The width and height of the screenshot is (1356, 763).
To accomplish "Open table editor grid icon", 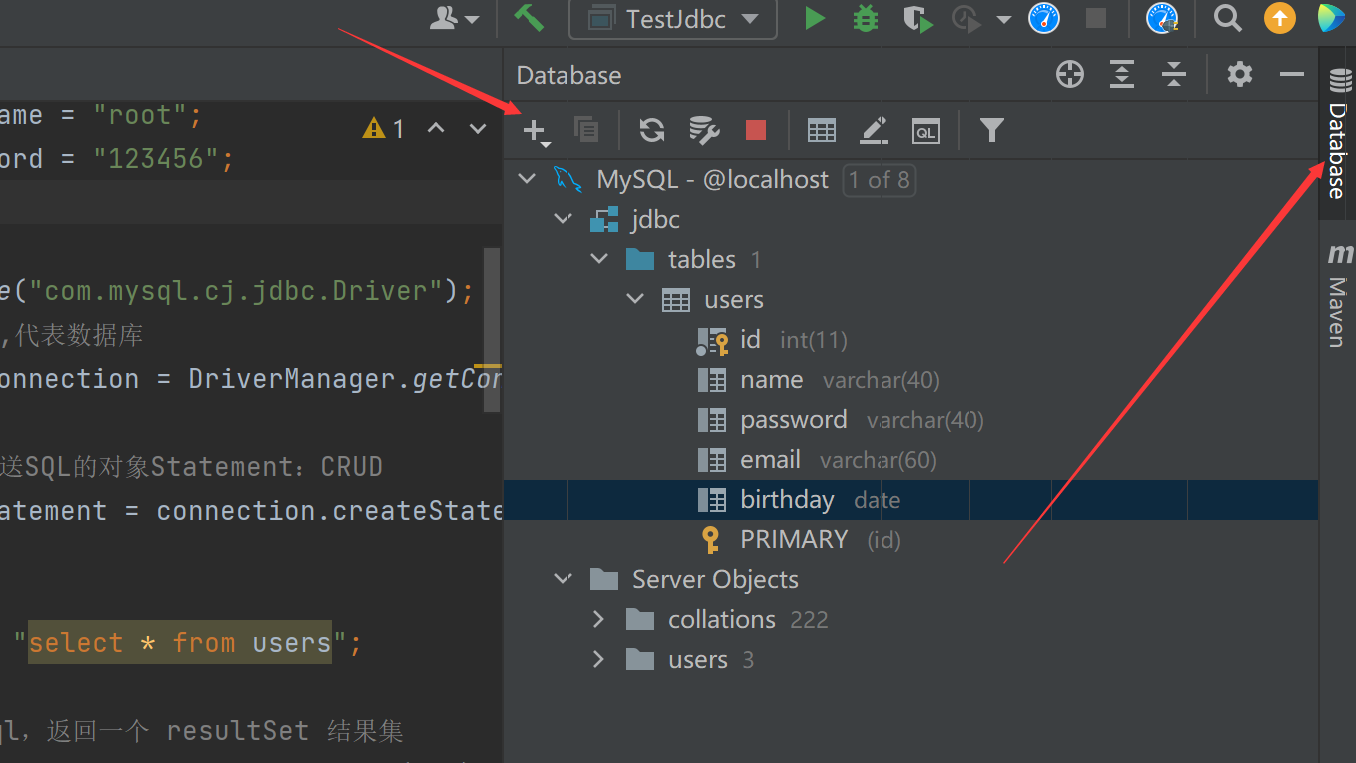I will coord(822,130).
